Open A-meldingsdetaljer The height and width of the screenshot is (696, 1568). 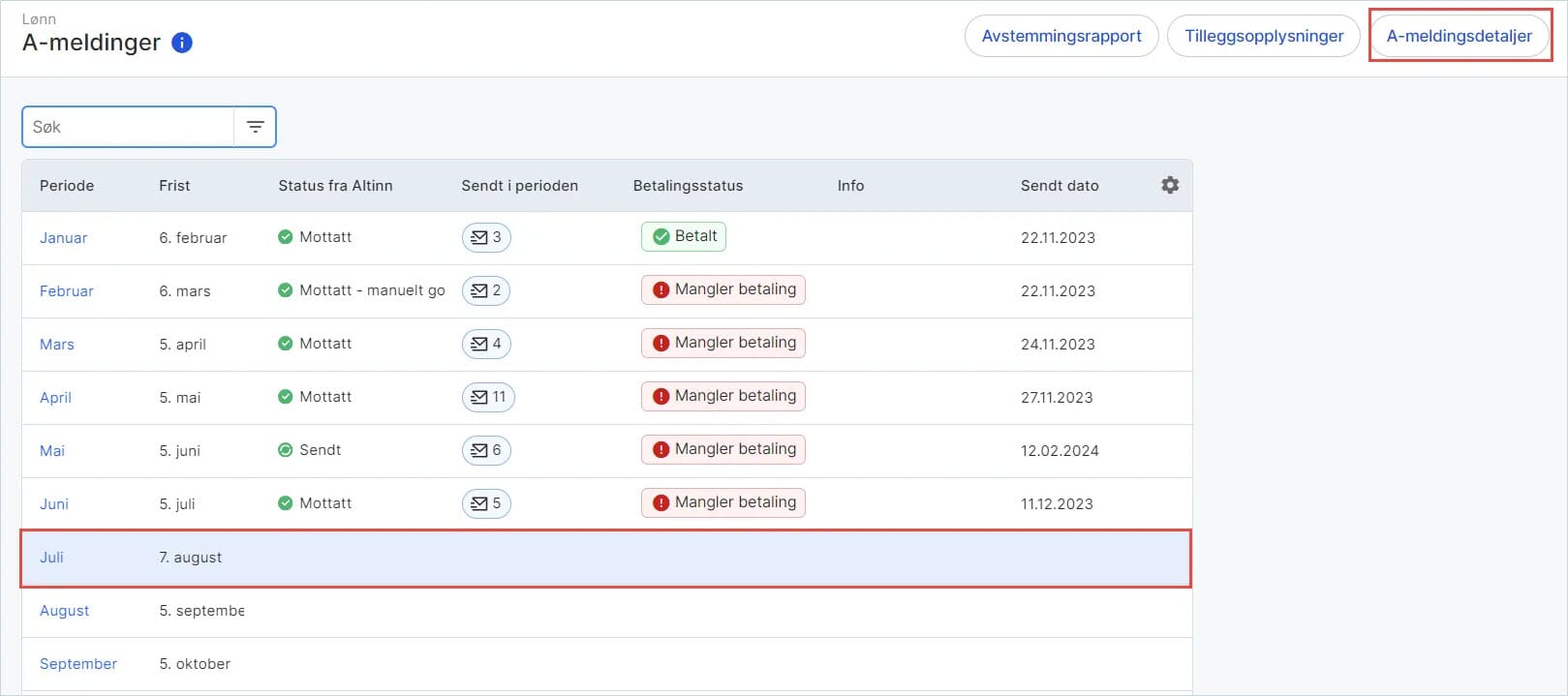pos(1460,36)
